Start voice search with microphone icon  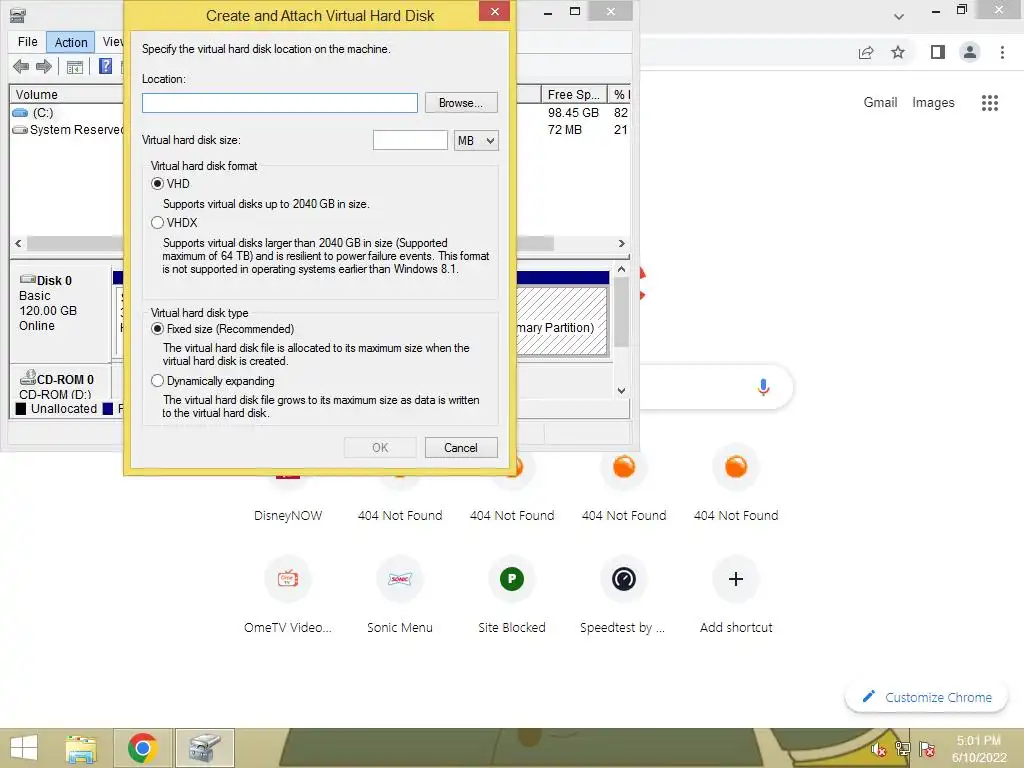coord(763,387)
